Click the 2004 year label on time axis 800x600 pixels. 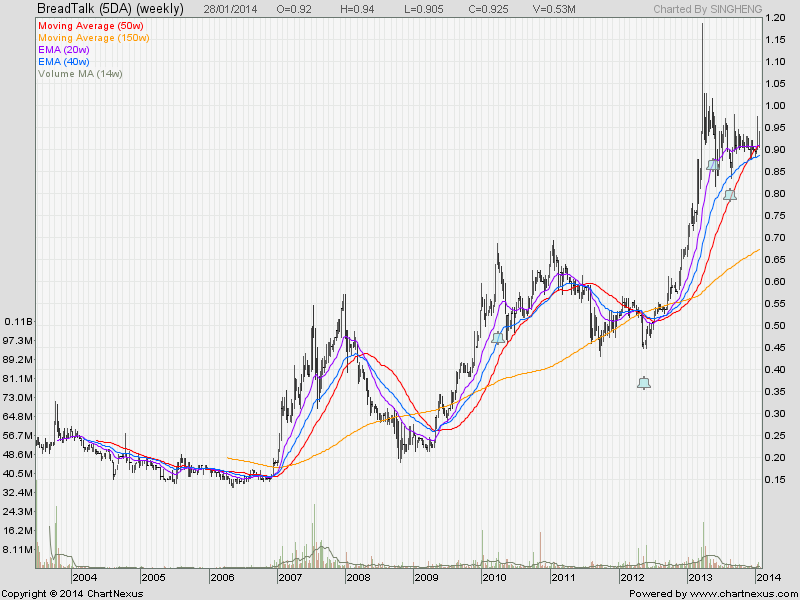(84, 577)
